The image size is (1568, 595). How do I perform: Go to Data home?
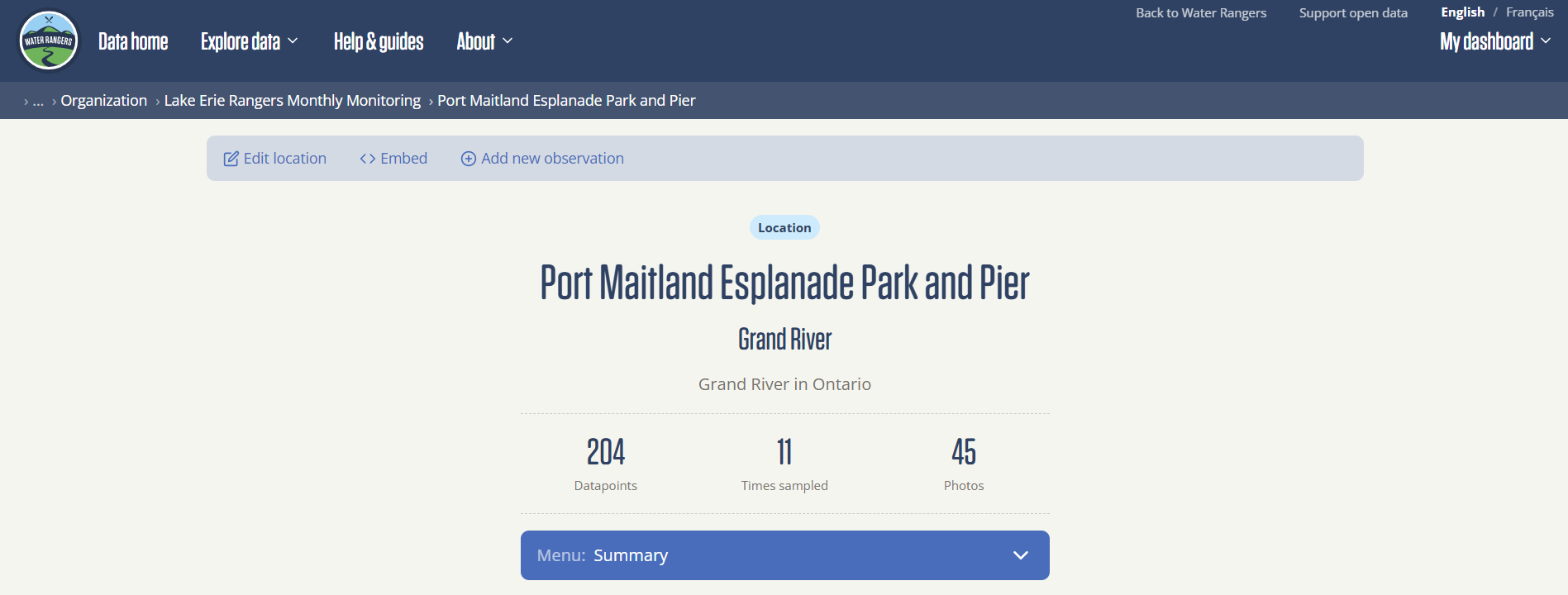coord(133,41)
